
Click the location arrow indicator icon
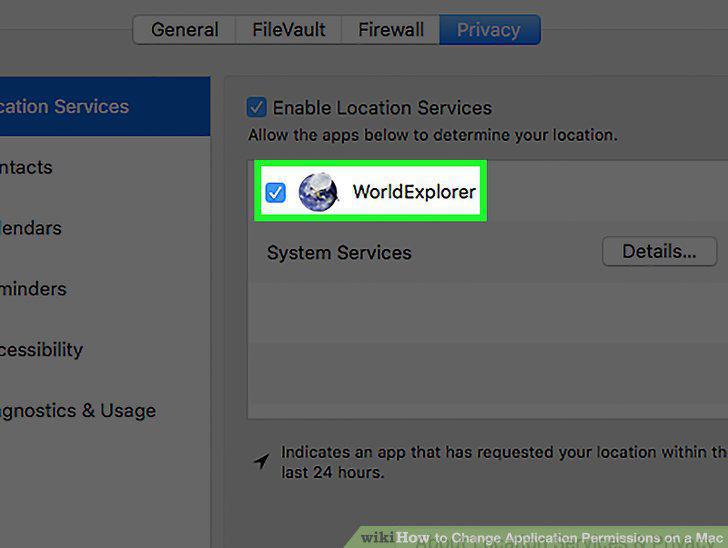[261, 461]
